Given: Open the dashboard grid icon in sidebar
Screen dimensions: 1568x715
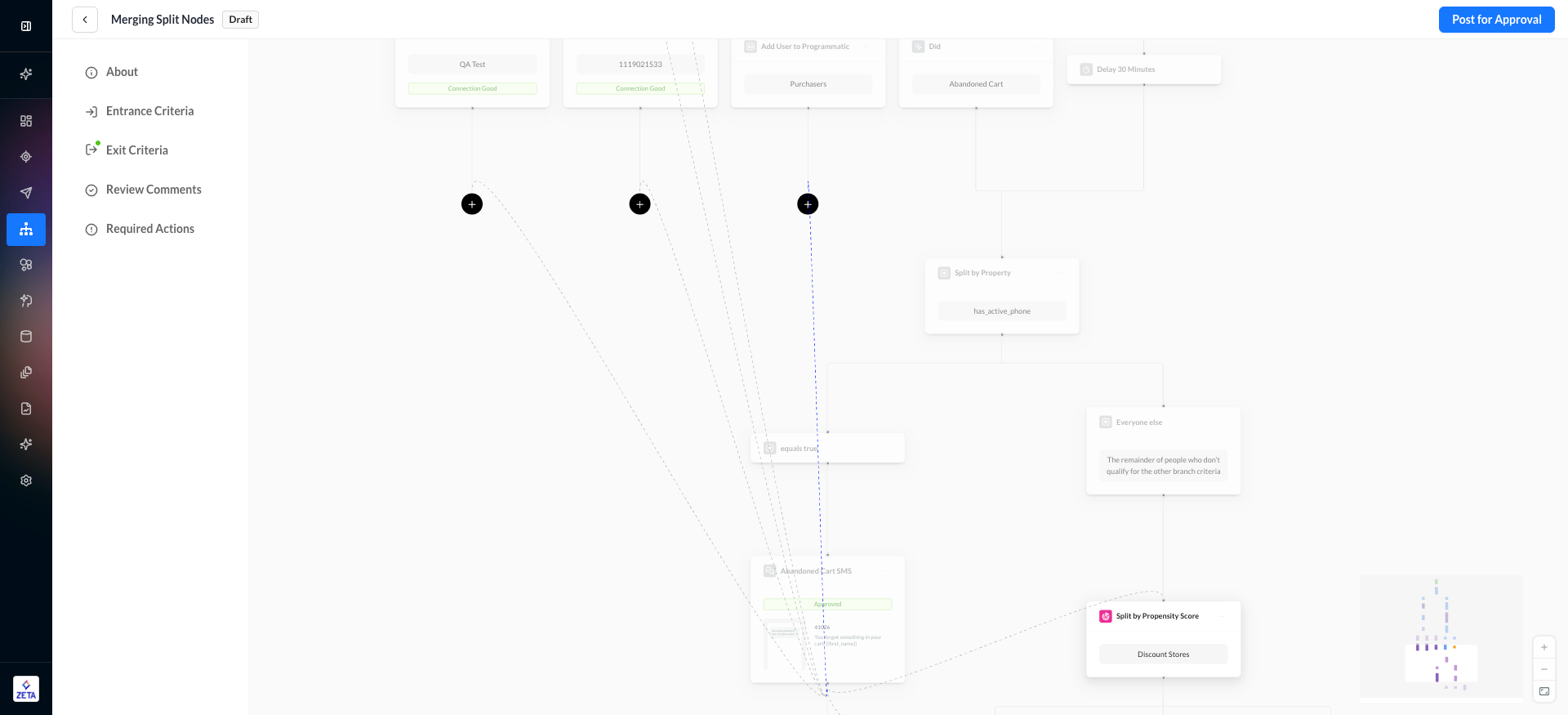Looking at the screenshot, I should point(26,121).
